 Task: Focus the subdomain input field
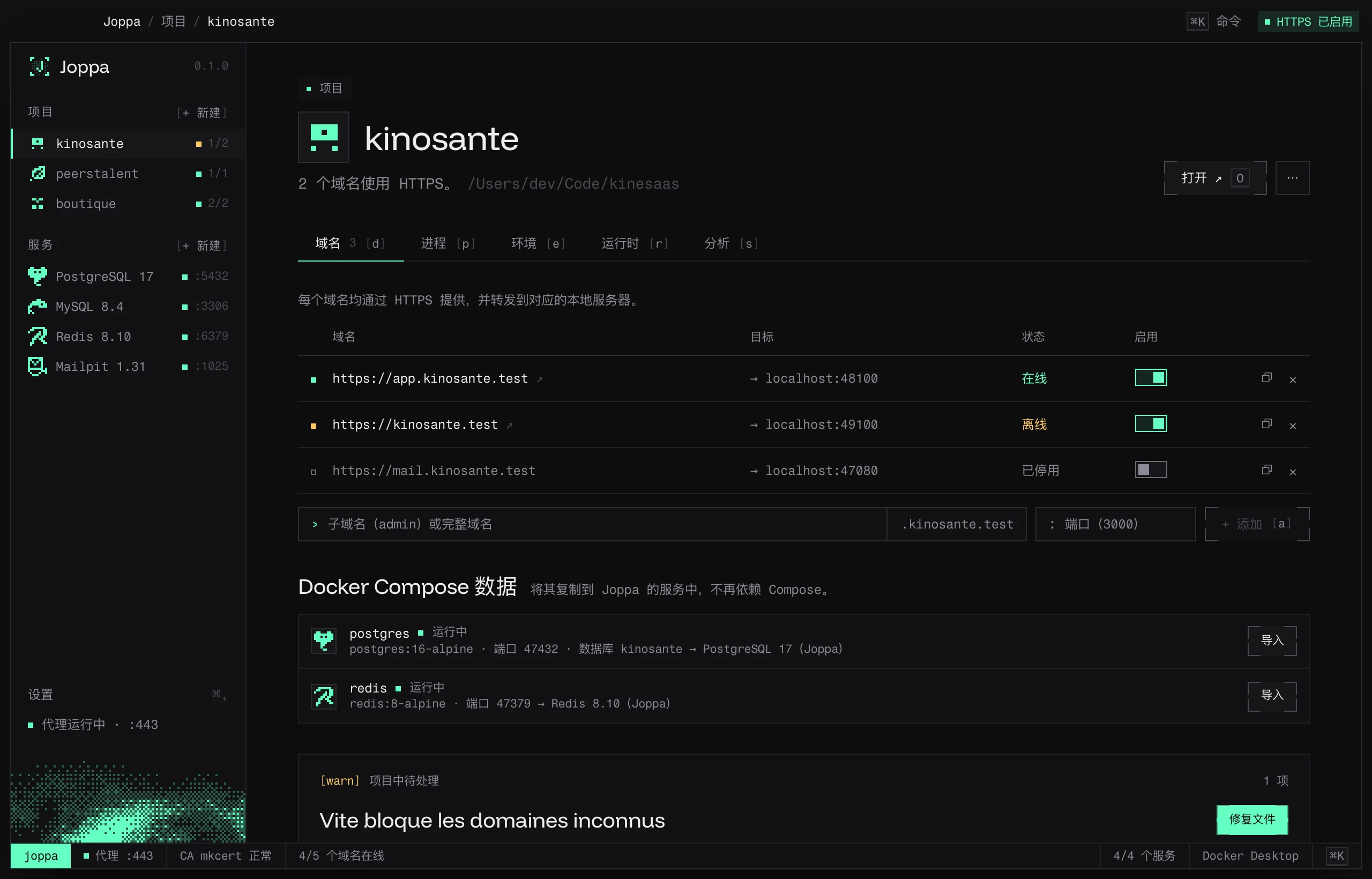592,524
